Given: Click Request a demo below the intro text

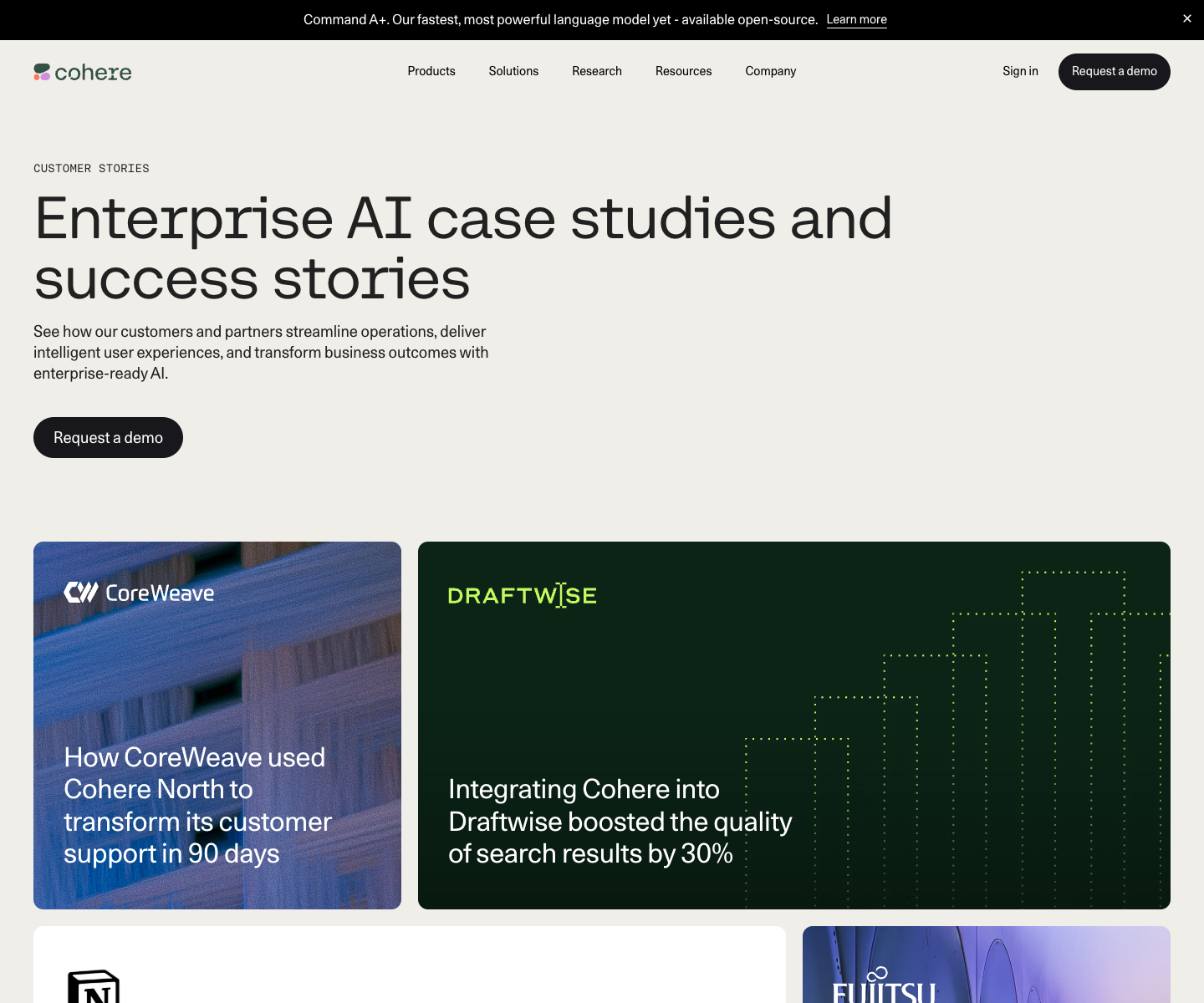Looking at the screenshot, I should (x=108, y=437).
